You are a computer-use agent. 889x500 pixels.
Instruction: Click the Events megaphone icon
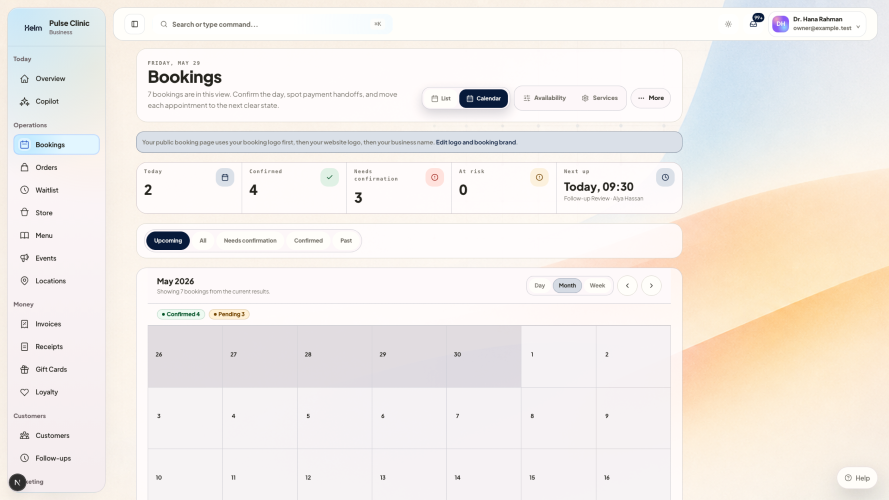[x=24, y=258]
